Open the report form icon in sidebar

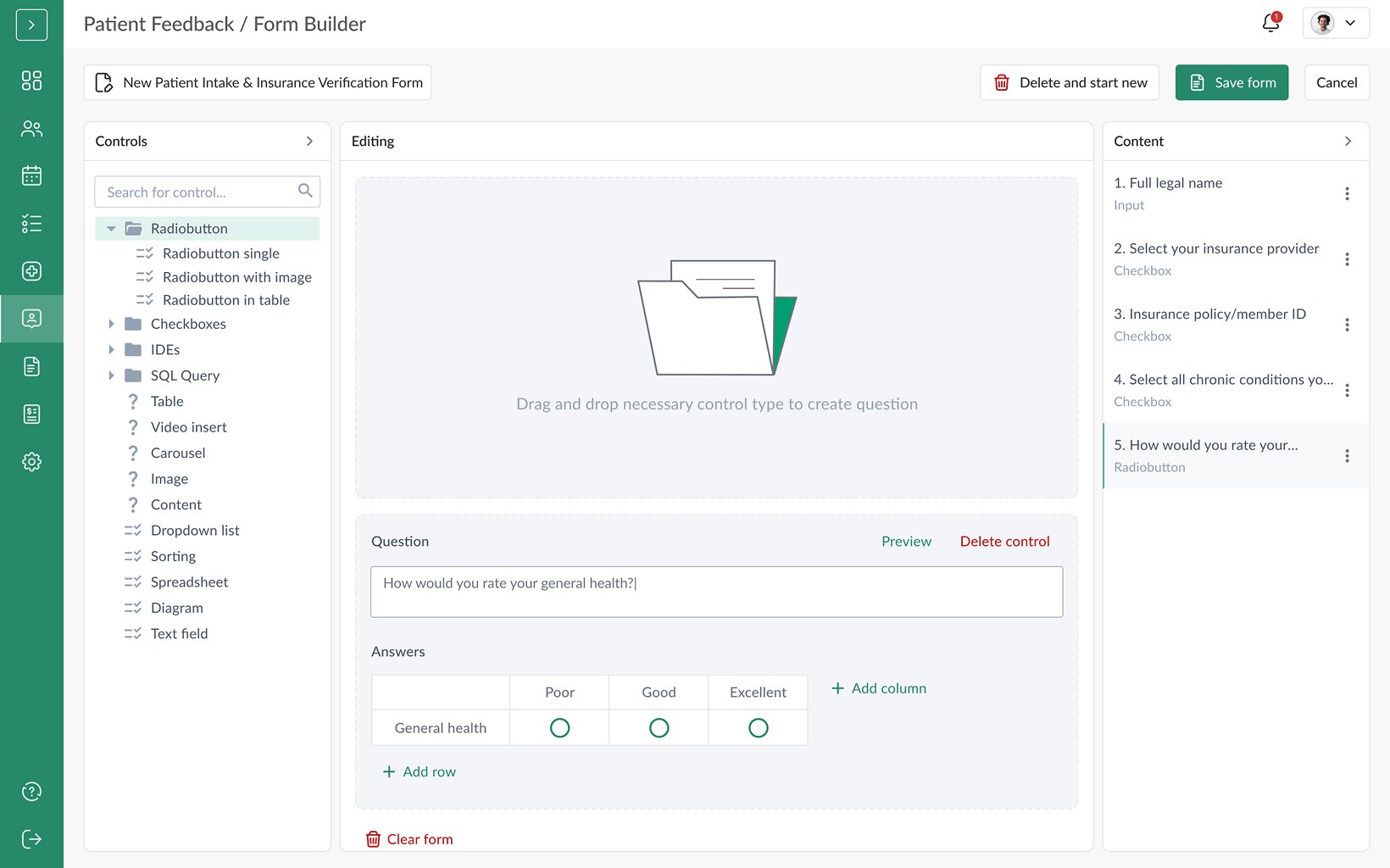(31, 415)
